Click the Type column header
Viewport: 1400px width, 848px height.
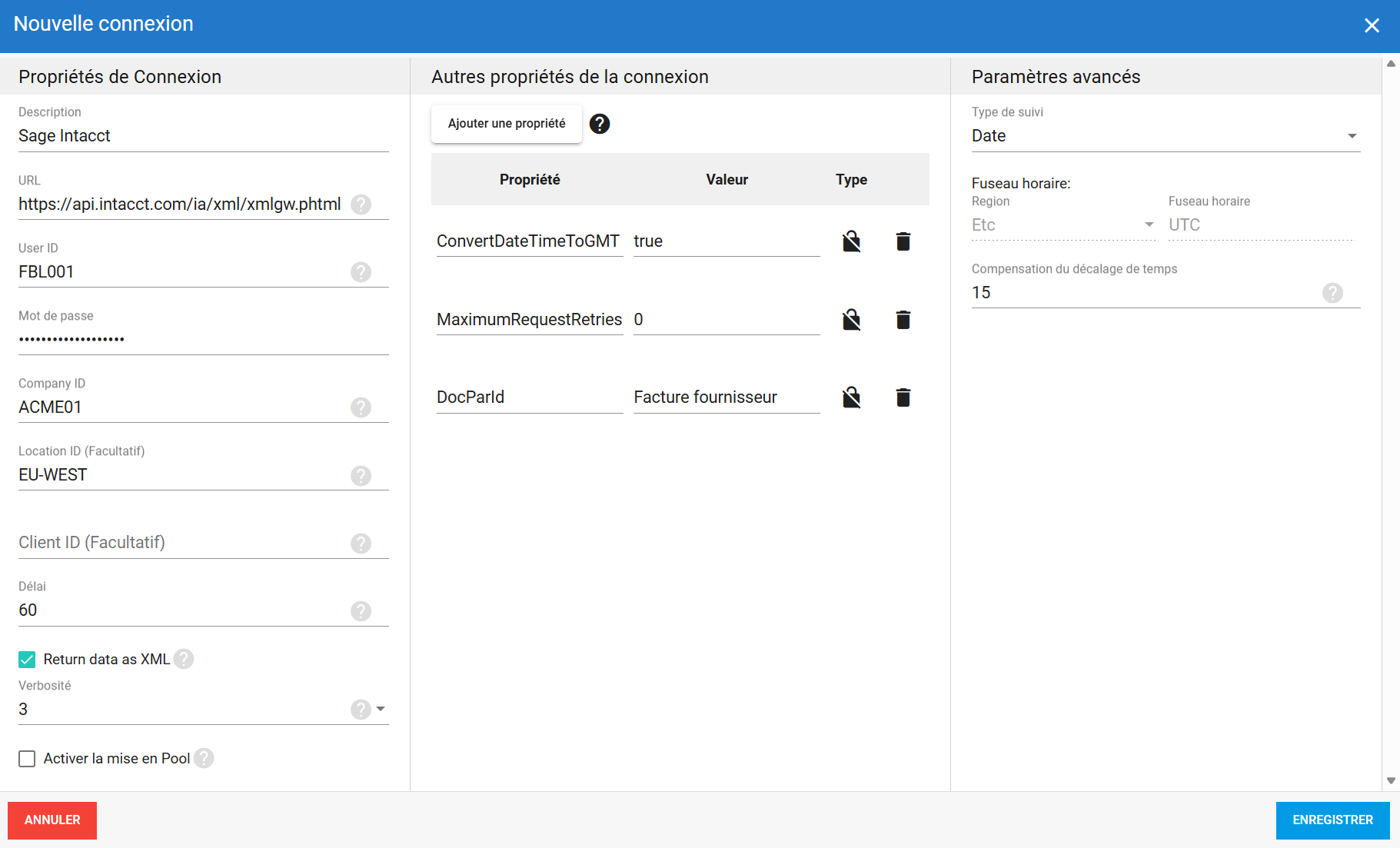tap(851, 180)
